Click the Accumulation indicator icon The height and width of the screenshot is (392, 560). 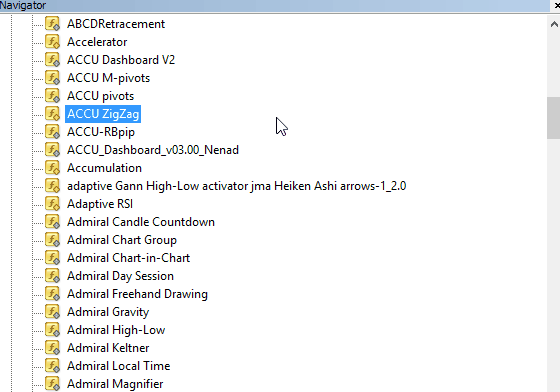[52, 168]
